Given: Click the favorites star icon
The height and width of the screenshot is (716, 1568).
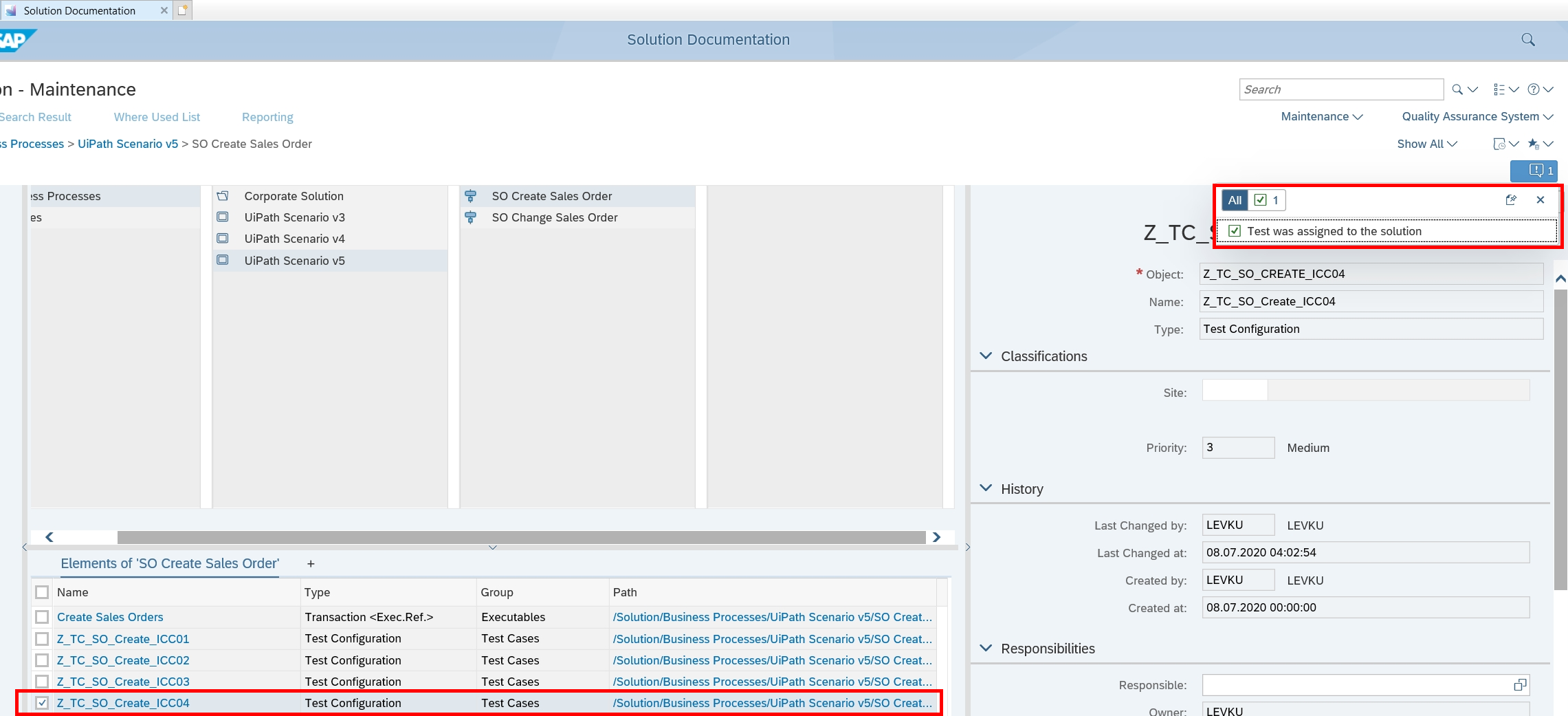Looking at the screenshot, I should (1534, 144).
